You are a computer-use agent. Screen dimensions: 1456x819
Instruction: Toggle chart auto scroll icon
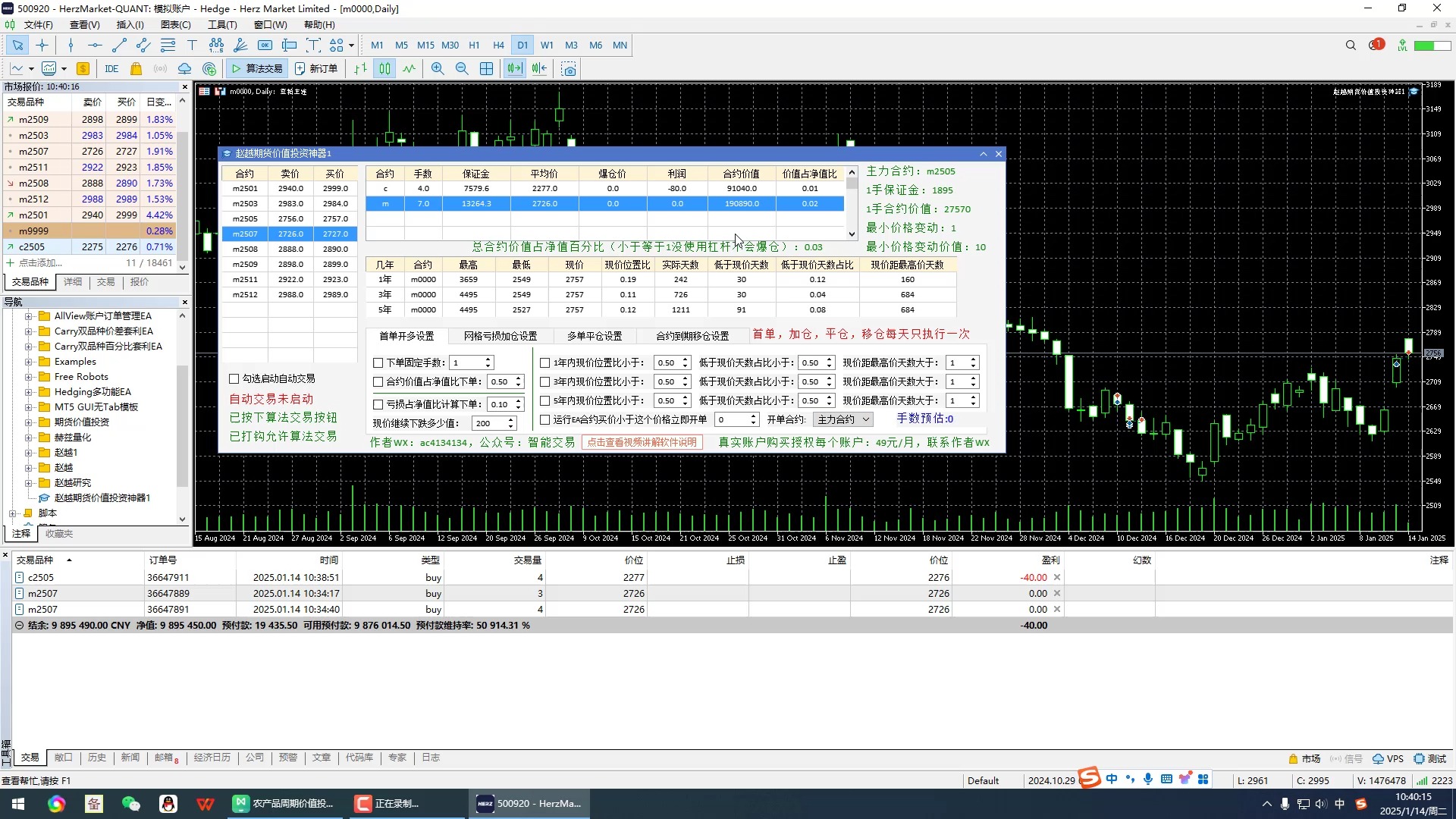tap(515, 69)
